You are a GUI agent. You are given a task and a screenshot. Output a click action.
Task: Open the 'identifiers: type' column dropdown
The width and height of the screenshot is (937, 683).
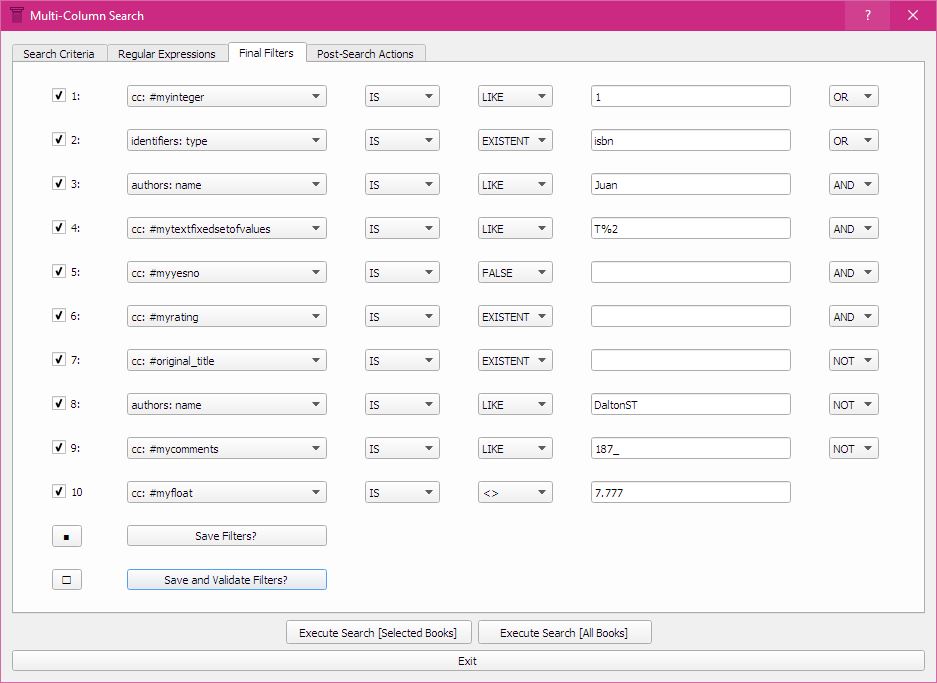pyautogui.click(x=227, y=141)
